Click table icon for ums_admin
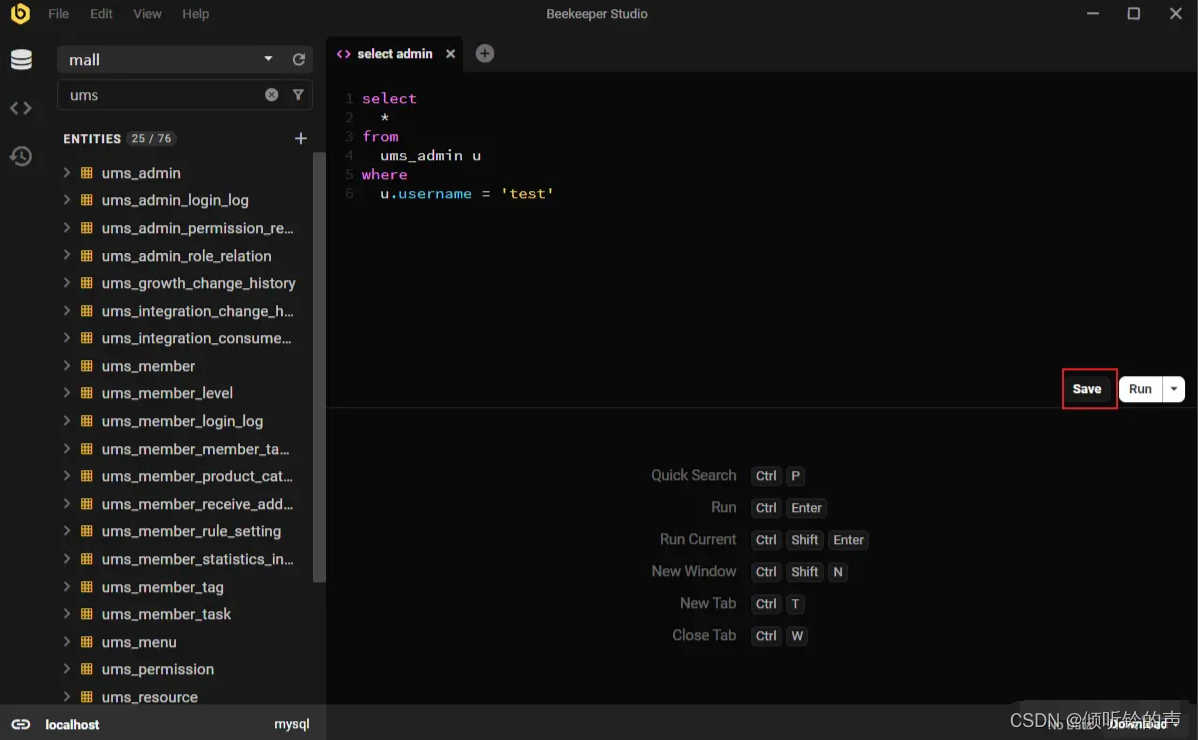Image resolution: width=1198 pixels, height=740 pixels. pos(86,173)
